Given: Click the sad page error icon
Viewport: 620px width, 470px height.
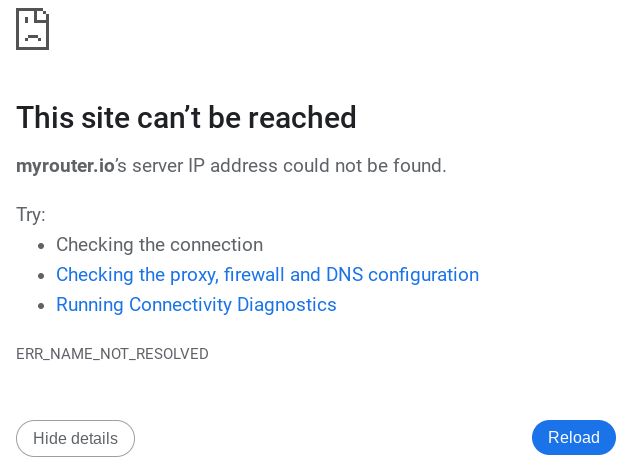Looking at the screenshot, I should coord(32,29).
